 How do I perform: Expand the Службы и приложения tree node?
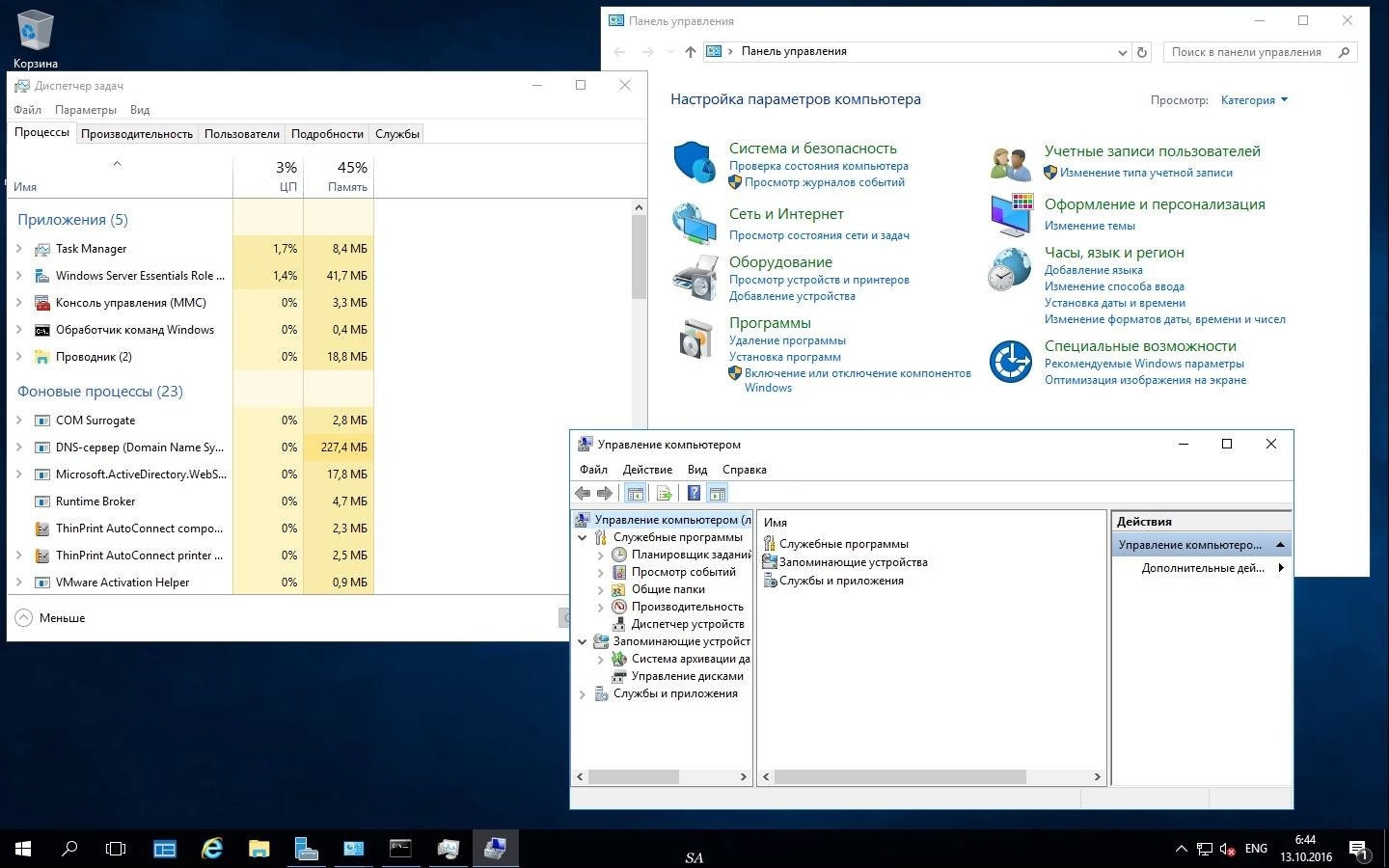pyautogui.click(x=582, y=693)
